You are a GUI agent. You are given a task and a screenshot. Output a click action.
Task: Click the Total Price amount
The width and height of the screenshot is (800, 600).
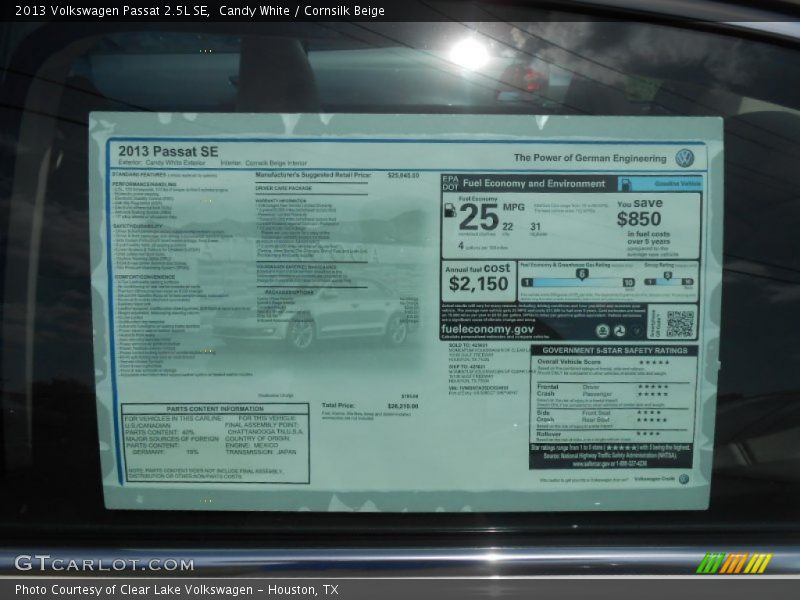[403, 407]
